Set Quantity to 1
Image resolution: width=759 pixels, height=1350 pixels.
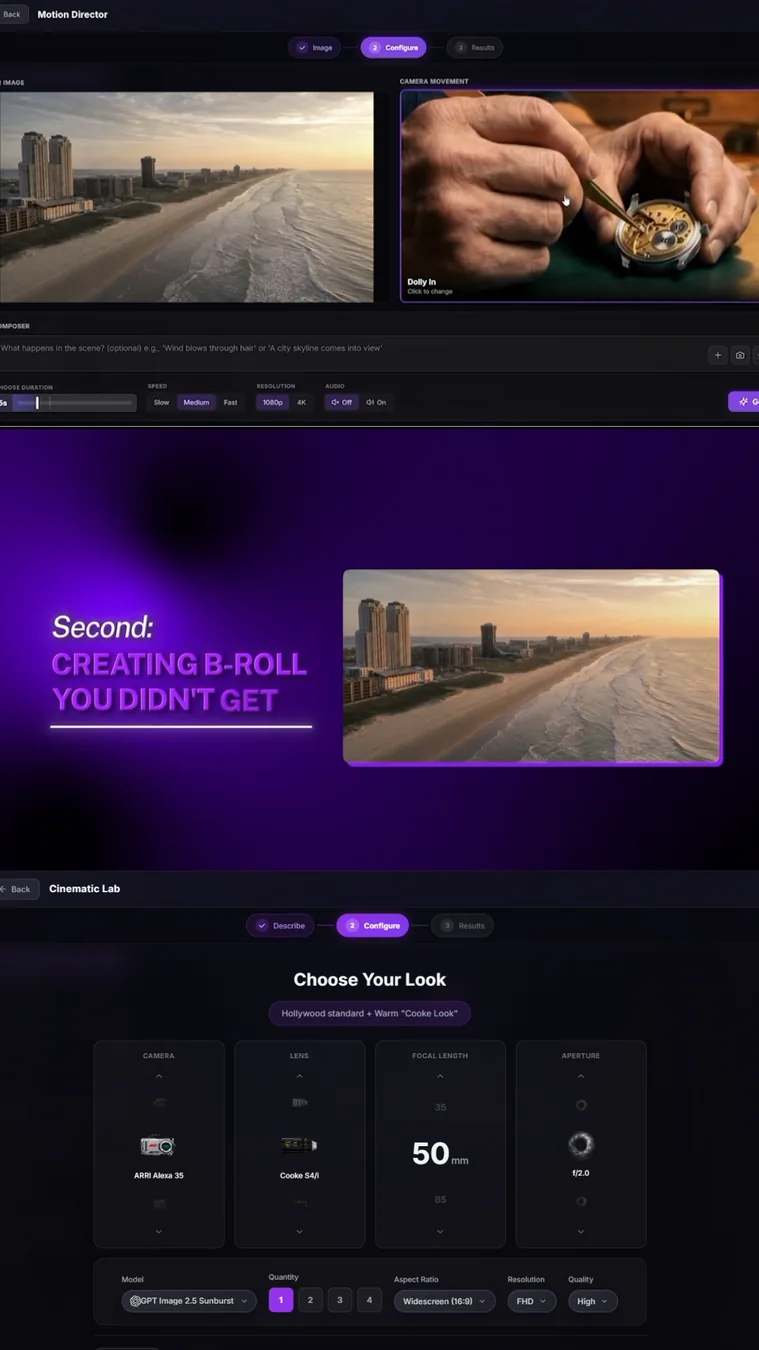pos(281,1300)
